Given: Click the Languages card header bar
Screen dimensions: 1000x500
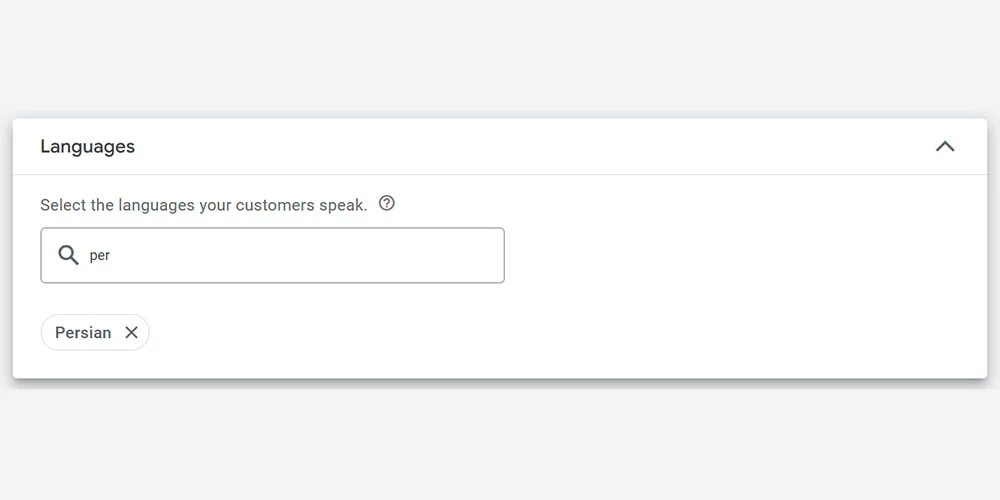Looking at the screenshot, I should click(x=500, y=147).
